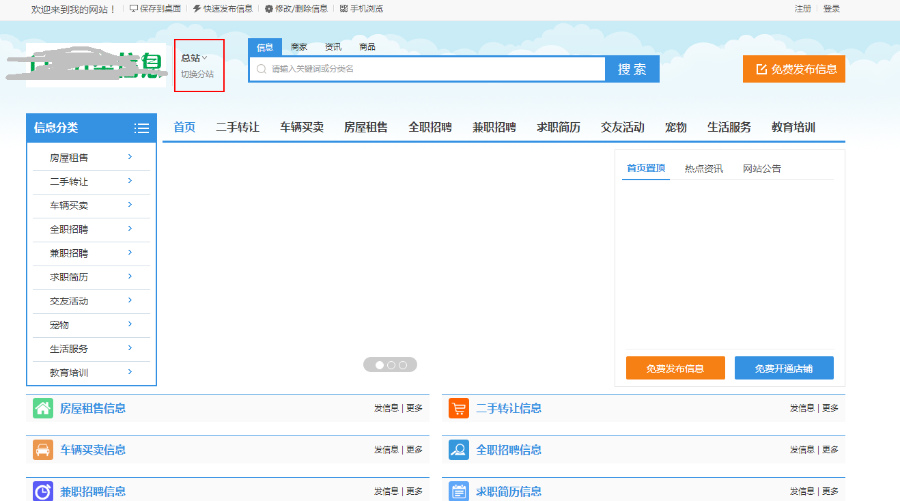Open 生活服务 in navigation bar
Screen dimensions: 900x501
(x=729, y=127)
